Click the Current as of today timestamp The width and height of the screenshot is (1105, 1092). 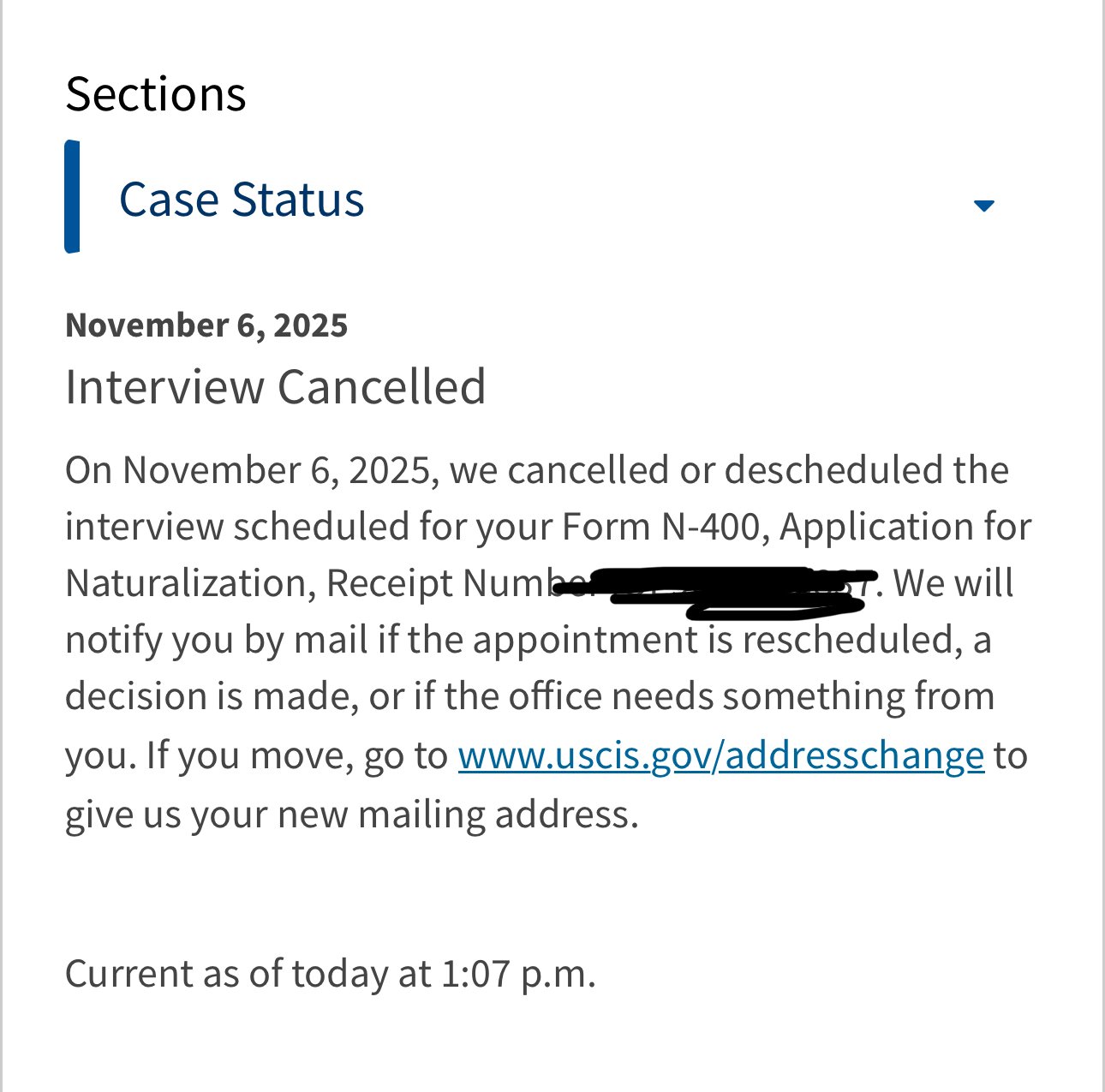pos(330,974)
